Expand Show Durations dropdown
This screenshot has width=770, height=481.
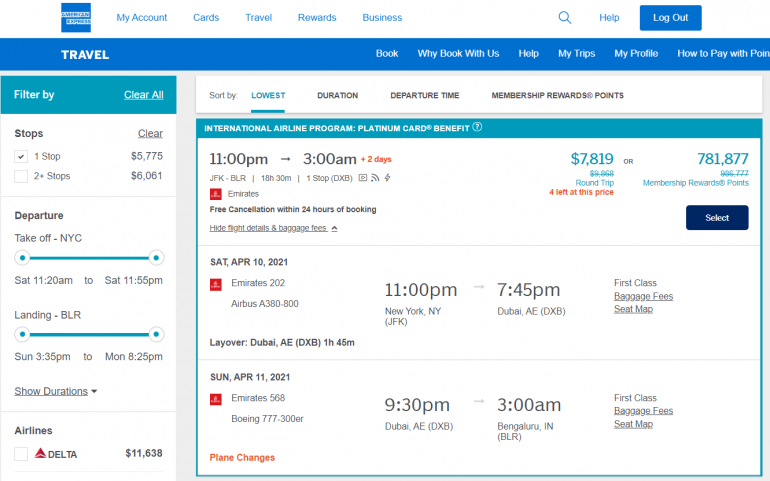[56, 391]
